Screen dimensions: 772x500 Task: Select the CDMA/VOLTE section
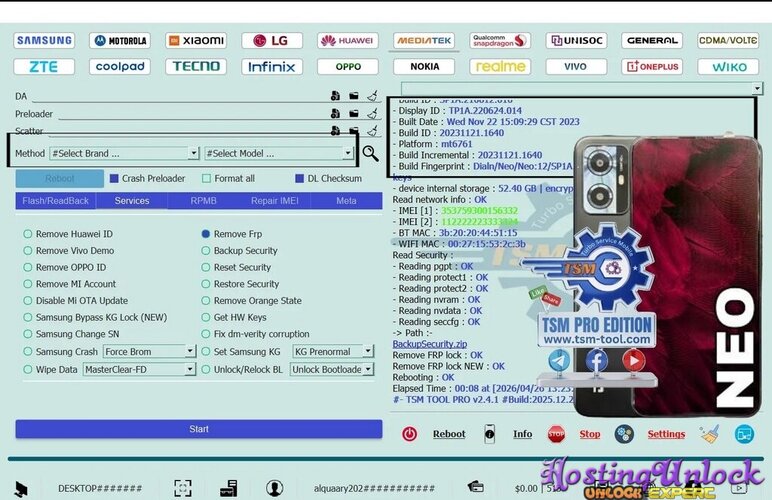[728, 40]
